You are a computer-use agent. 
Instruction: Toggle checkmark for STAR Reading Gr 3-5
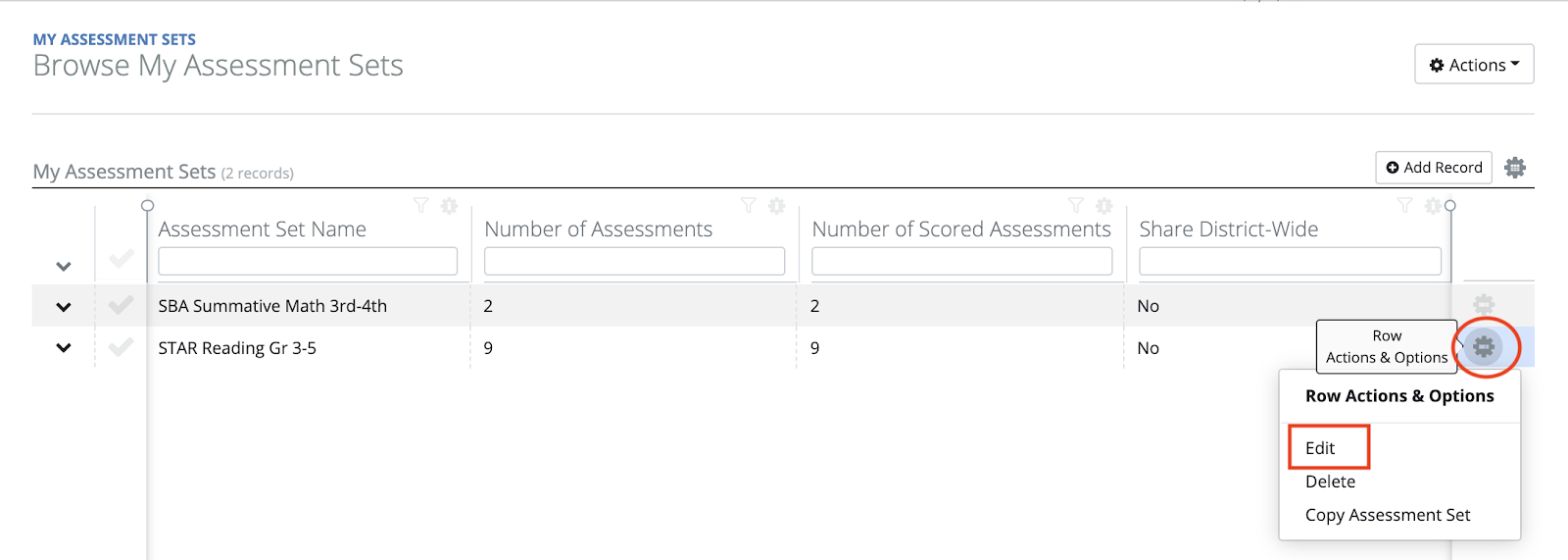[x=122, y=347]
